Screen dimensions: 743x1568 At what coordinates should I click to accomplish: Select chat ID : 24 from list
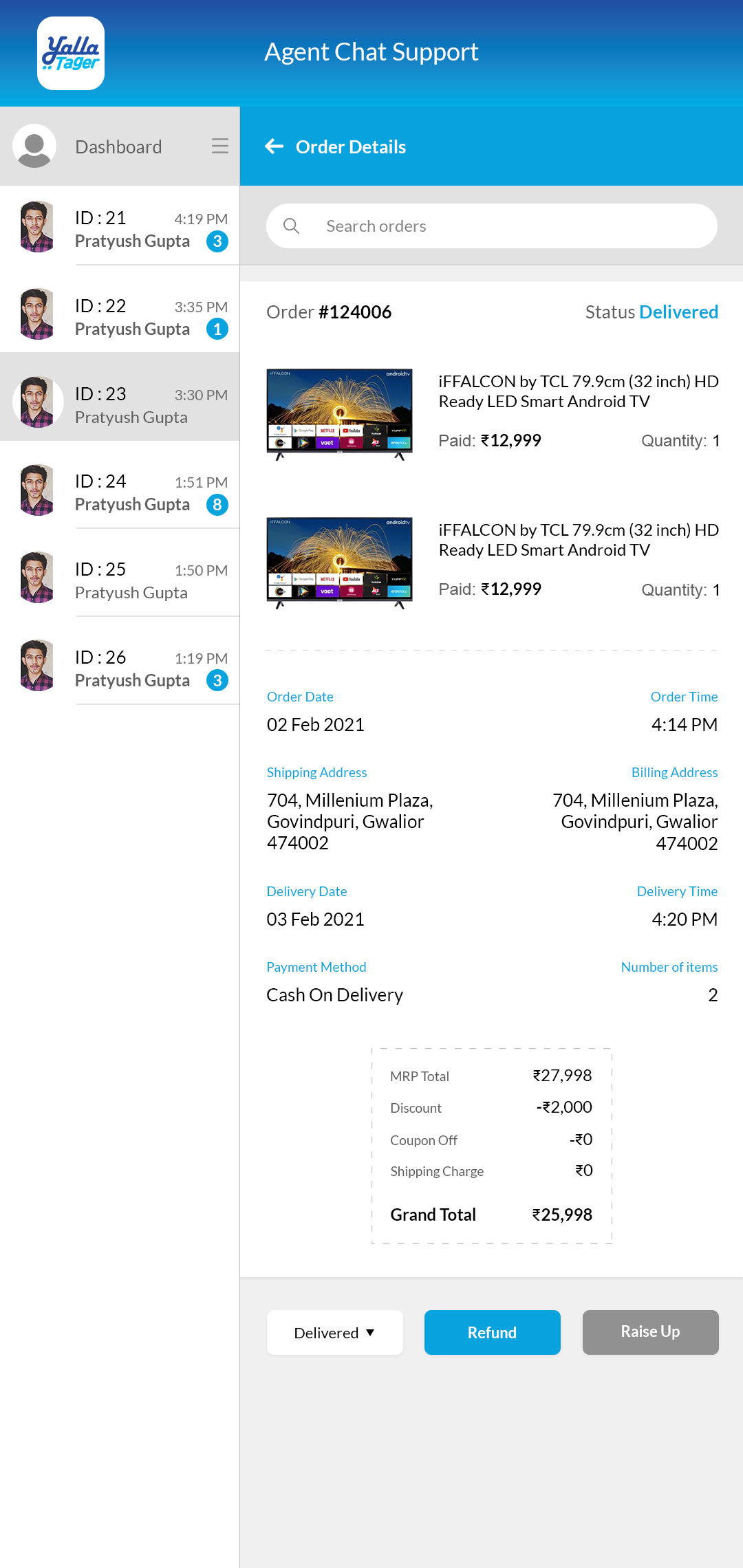pos(131,492)
